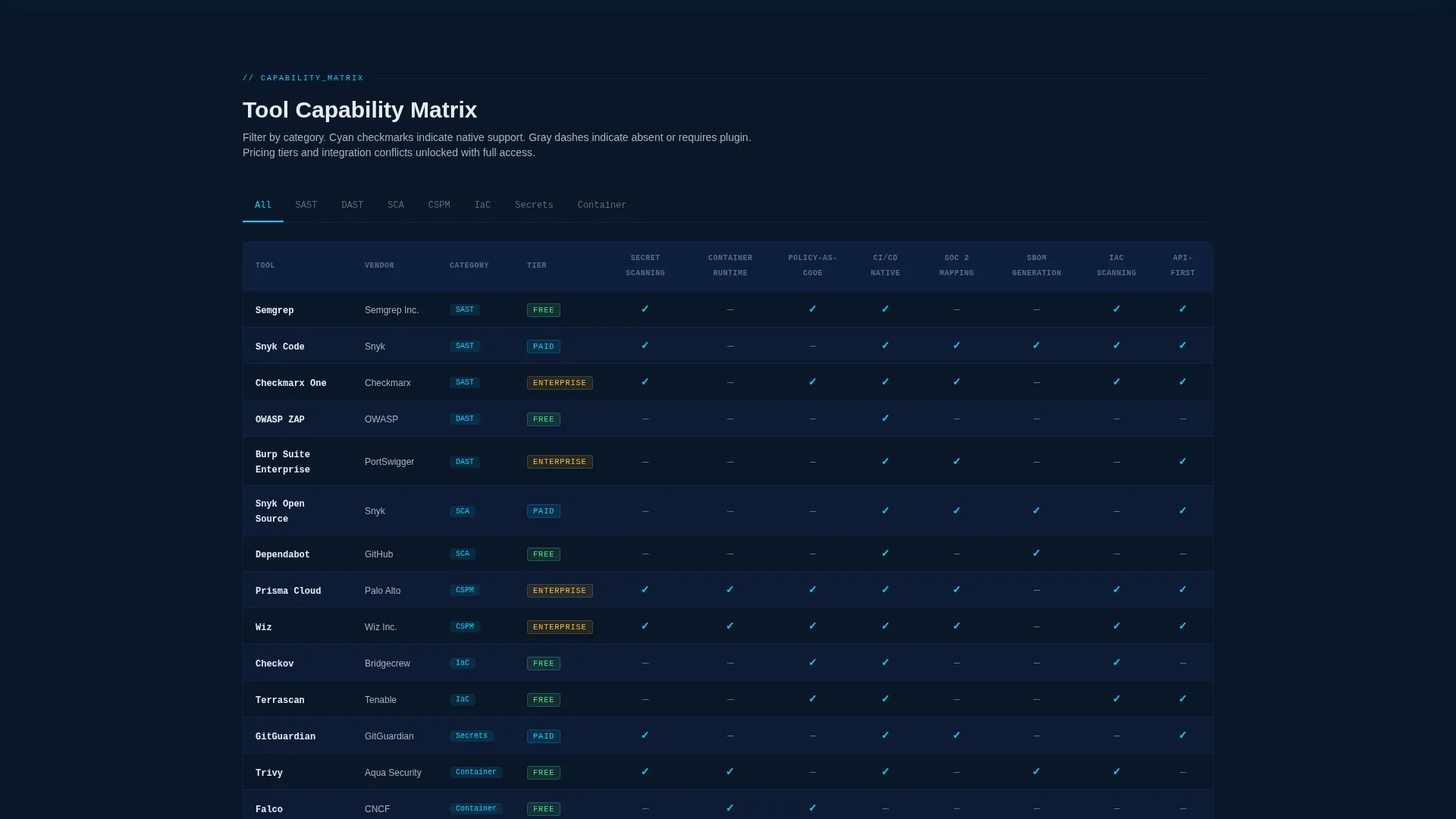Select the Semgrep tool name
The height and width of the screenshot is (819, 1456).
pos(275,310)
